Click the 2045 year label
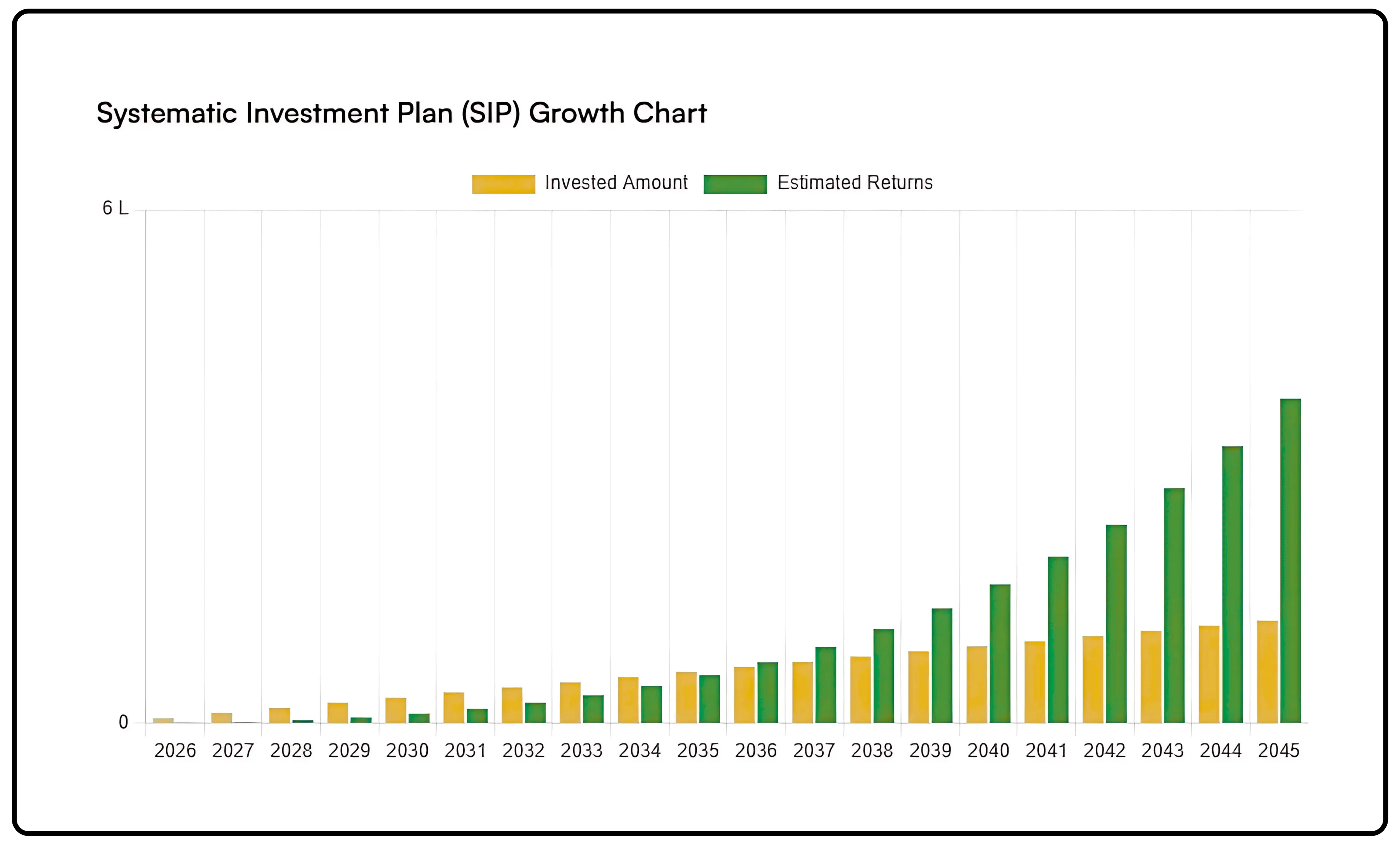The width and height of the screenshot is (1400, 849). pos(1279,751)
